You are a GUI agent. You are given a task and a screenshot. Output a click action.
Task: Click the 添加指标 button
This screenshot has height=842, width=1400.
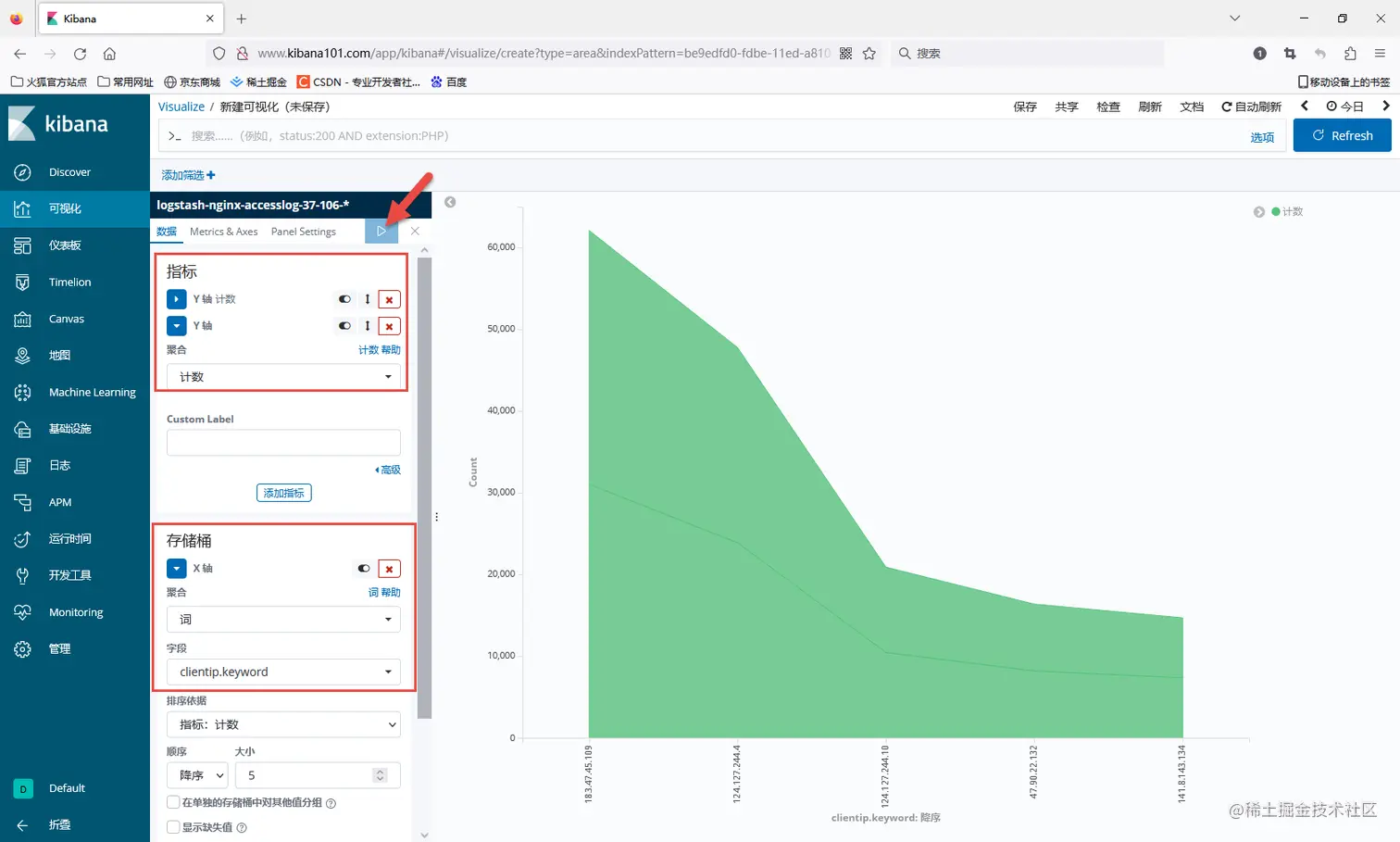[283, 494]
